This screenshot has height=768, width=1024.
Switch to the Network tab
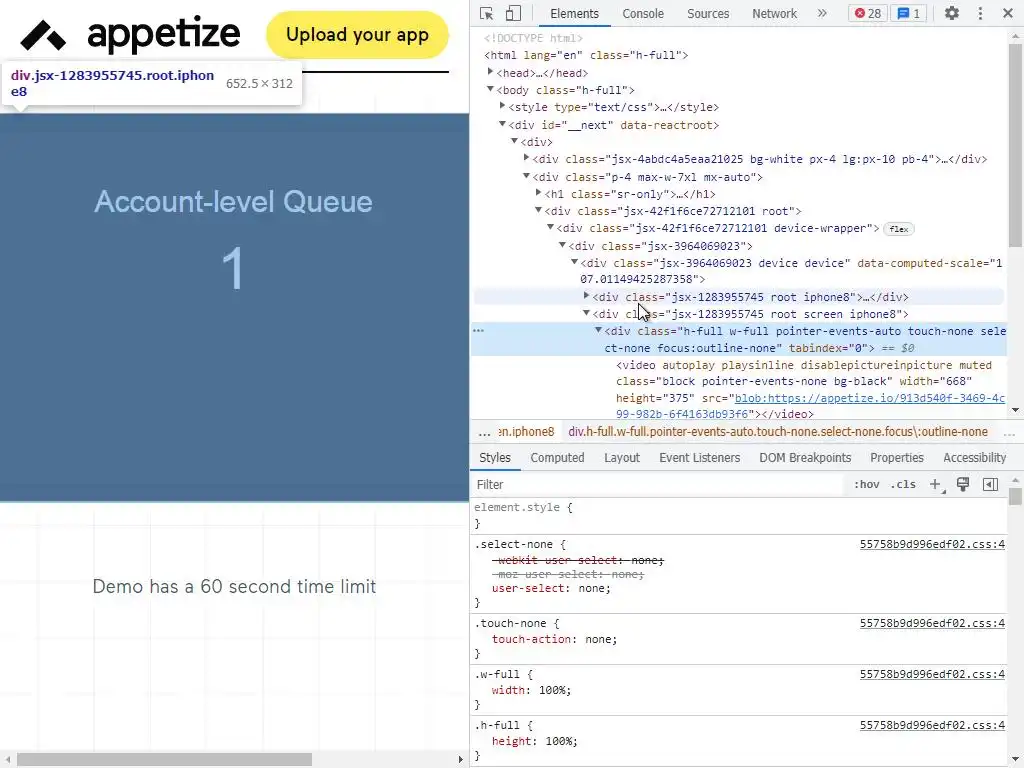click(774, 14)
